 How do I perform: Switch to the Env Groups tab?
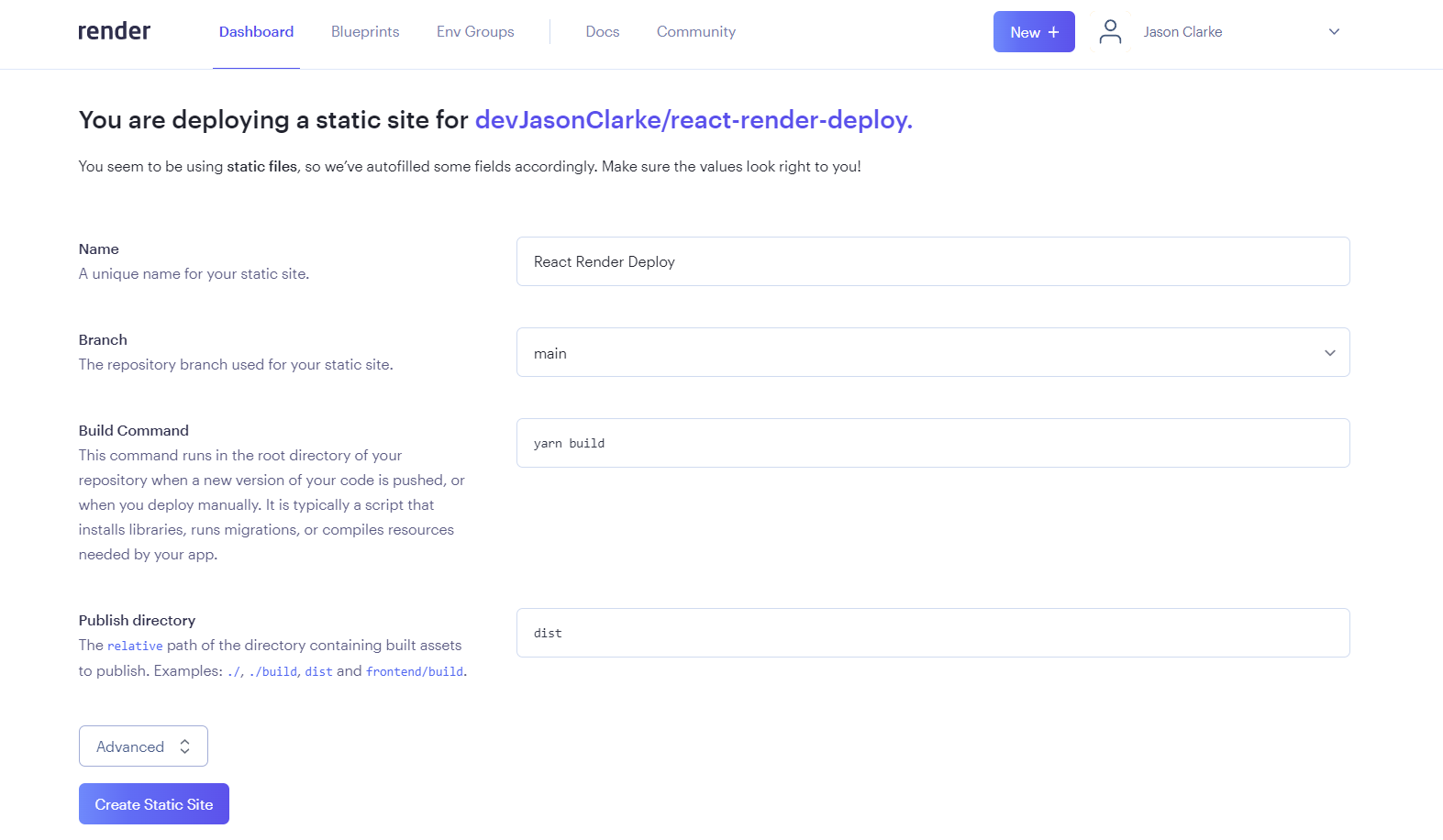(474, 31)
